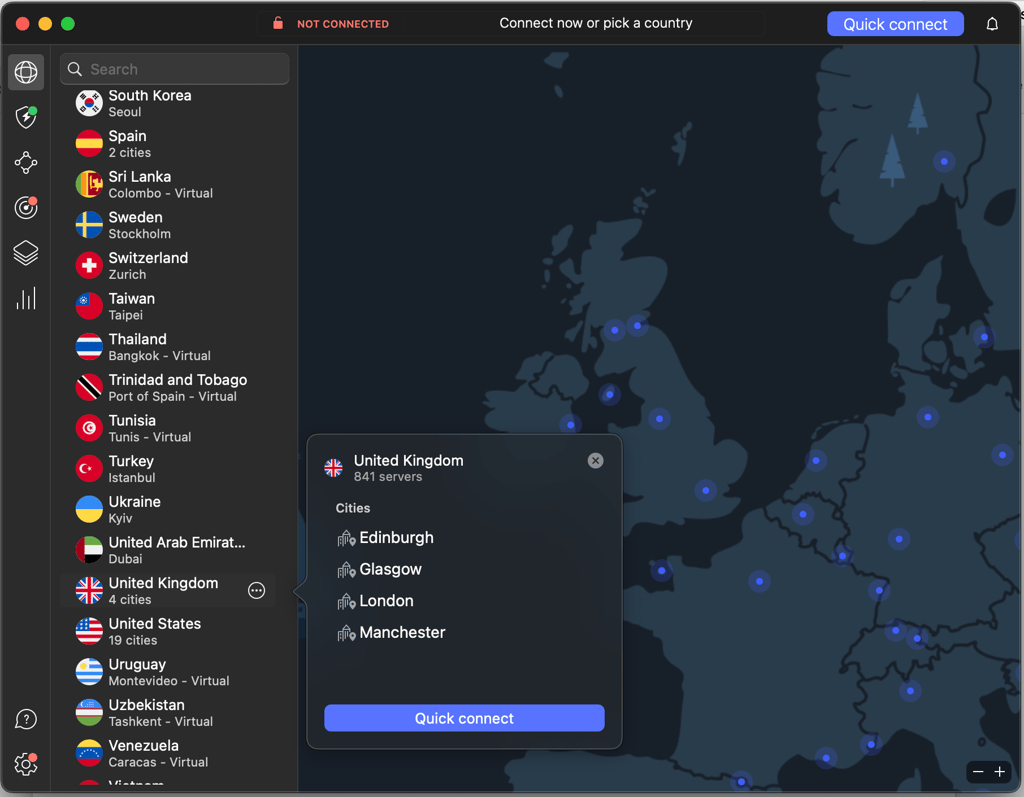The image size is (1024, 797).
Task: Click the top-bar Quick connect button
Action: coord(895,24)
